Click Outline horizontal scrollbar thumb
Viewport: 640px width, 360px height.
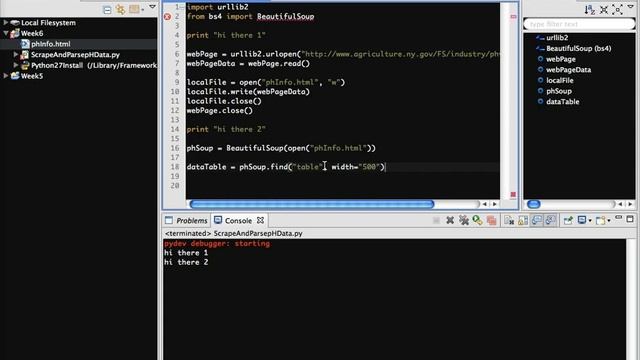click(533, 204)
